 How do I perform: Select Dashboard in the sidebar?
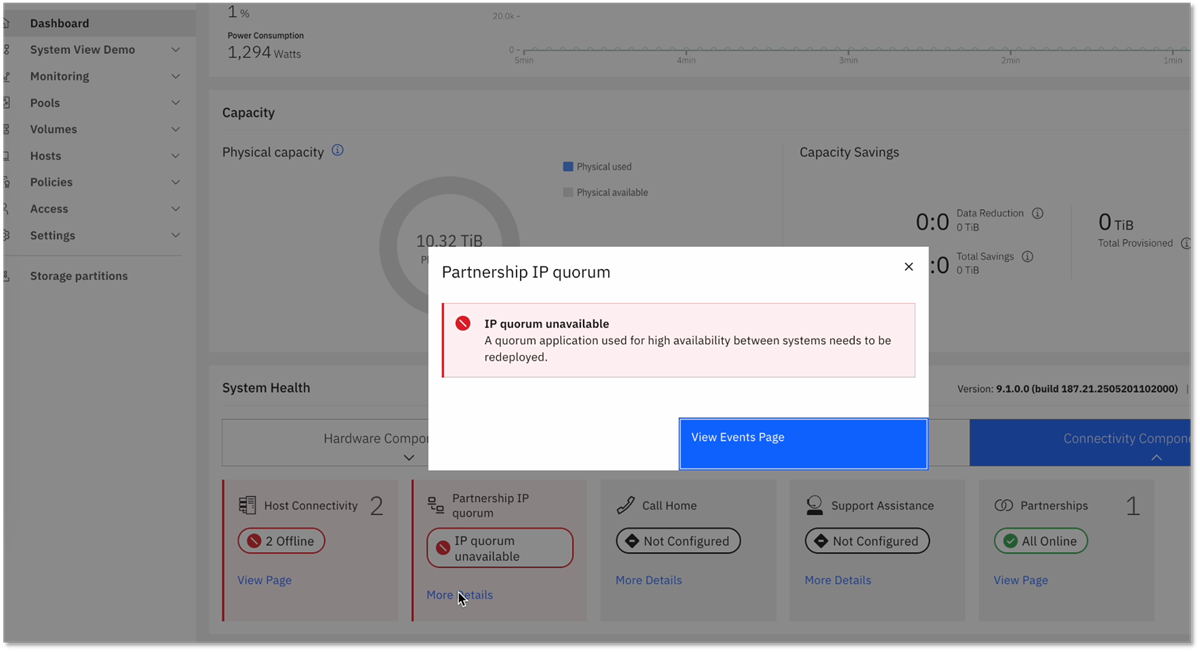coord(60,22)
